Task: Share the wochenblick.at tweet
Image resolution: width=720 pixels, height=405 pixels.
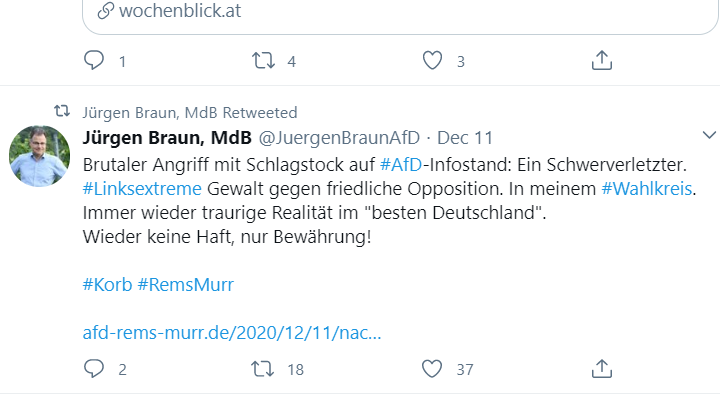Action: 602,61
